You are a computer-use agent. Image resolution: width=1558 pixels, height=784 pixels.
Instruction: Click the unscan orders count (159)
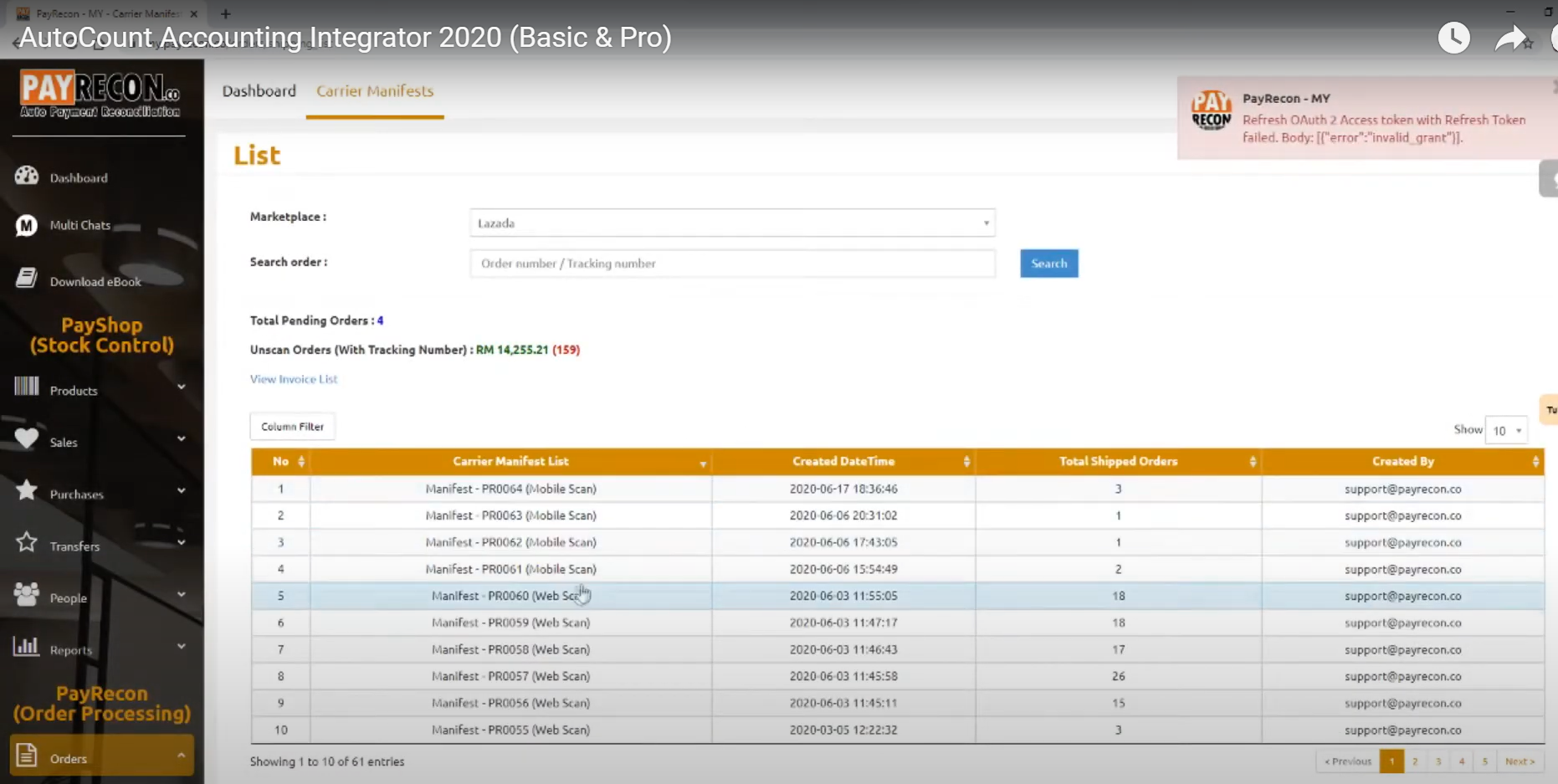566,350
